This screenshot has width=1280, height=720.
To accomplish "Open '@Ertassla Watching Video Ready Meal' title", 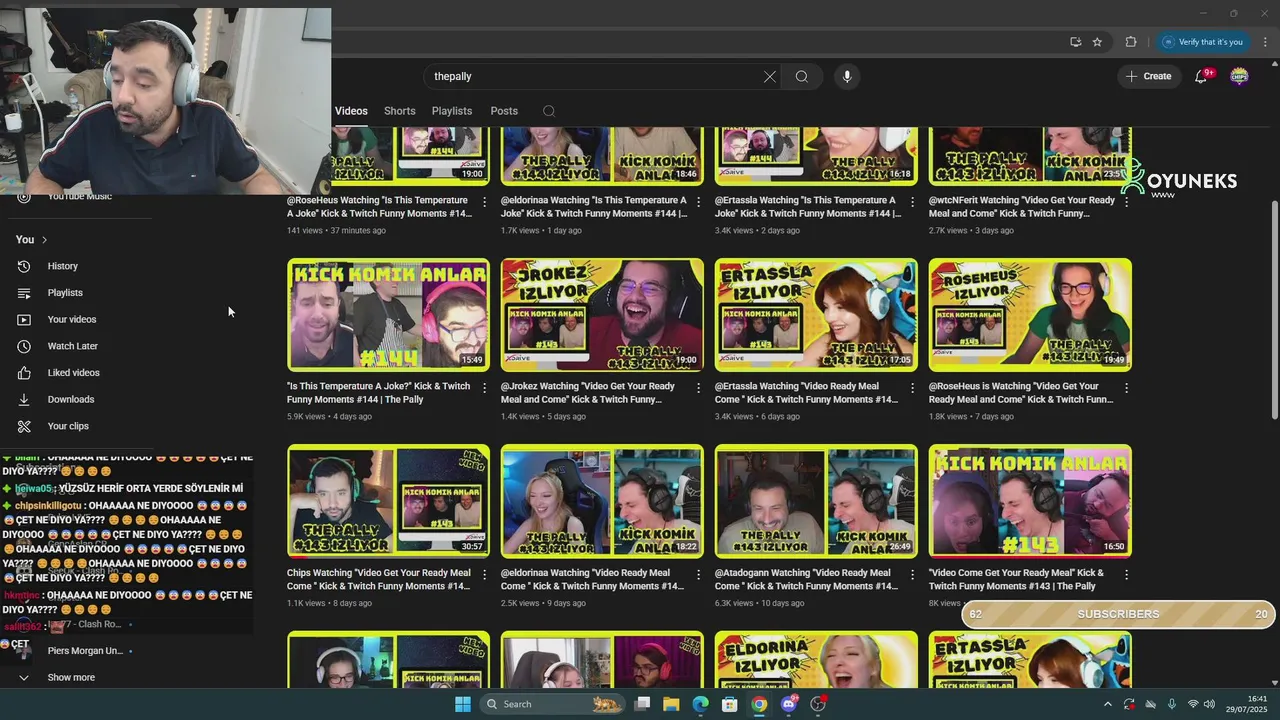I will [806, 393].
